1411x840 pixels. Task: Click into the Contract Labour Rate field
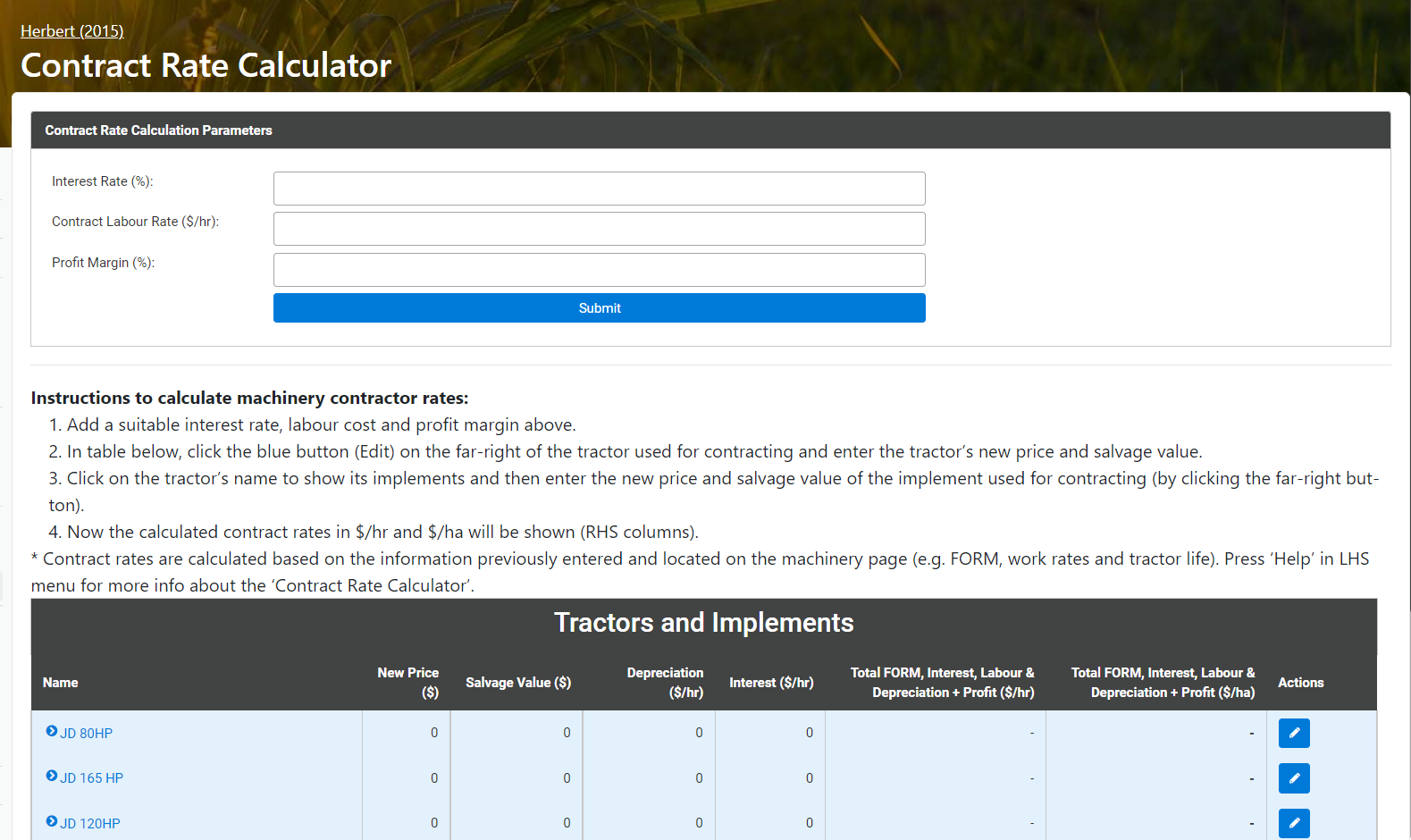coord(599,229)
